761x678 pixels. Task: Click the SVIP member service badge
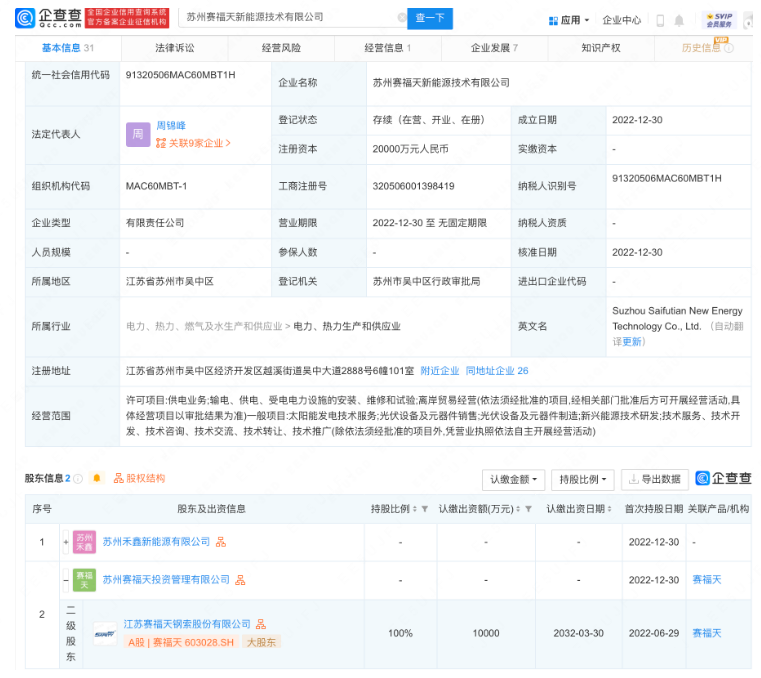pyautogui.click(x=717, y=19)
